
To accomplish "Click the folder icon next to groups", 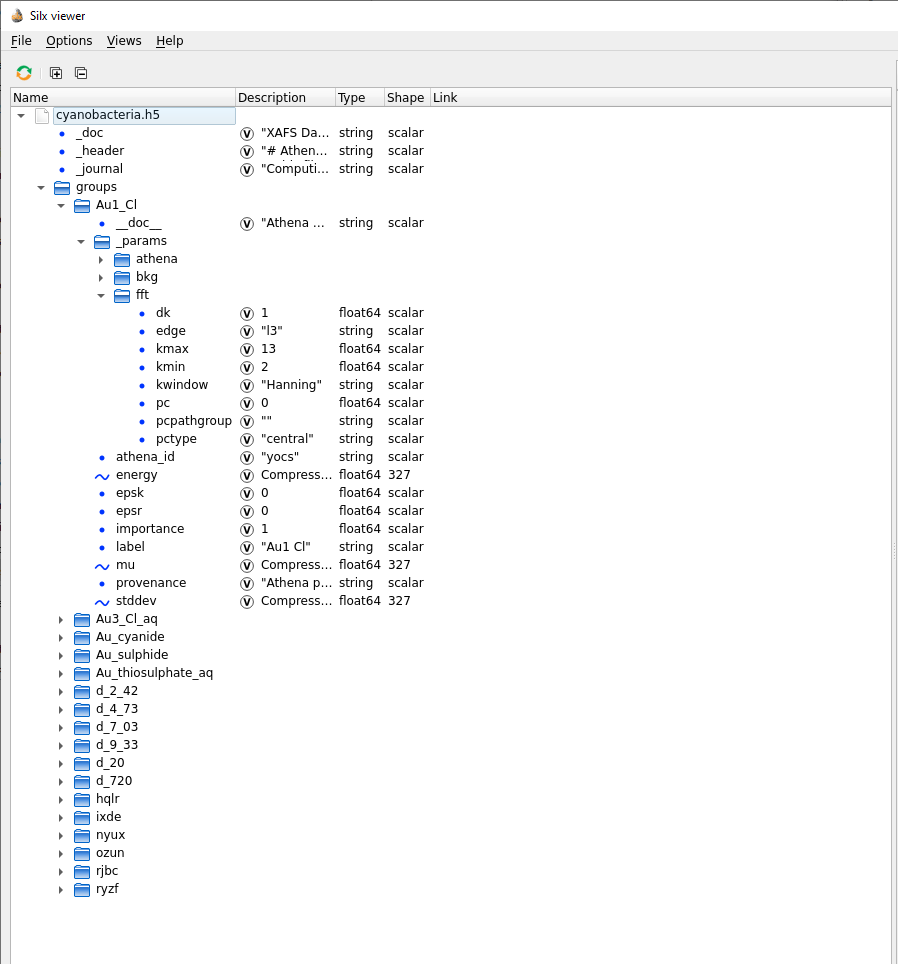I will click(x=61, y=187).
